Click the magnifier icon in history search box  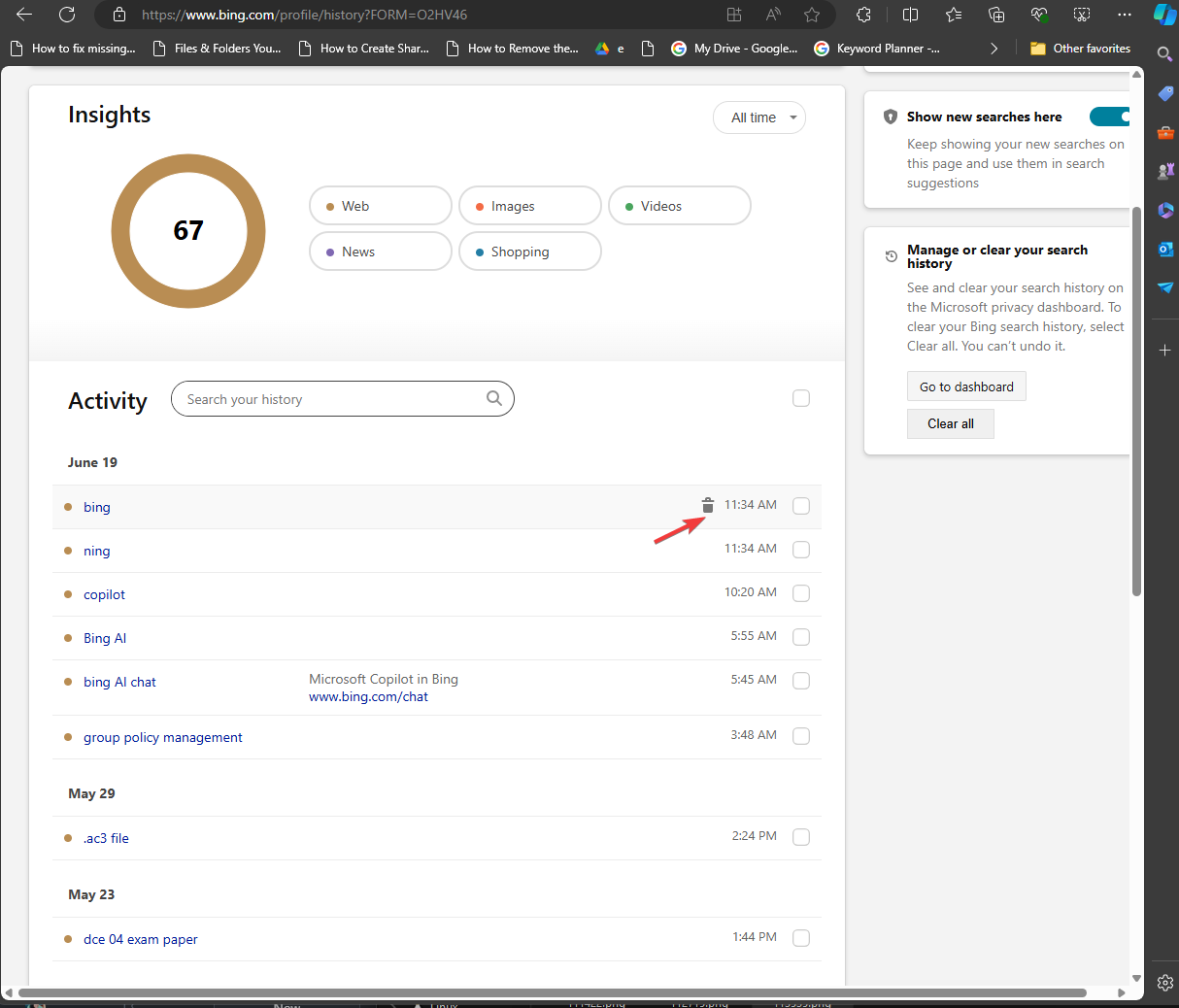pyautogui.click(x=494, y=398)
